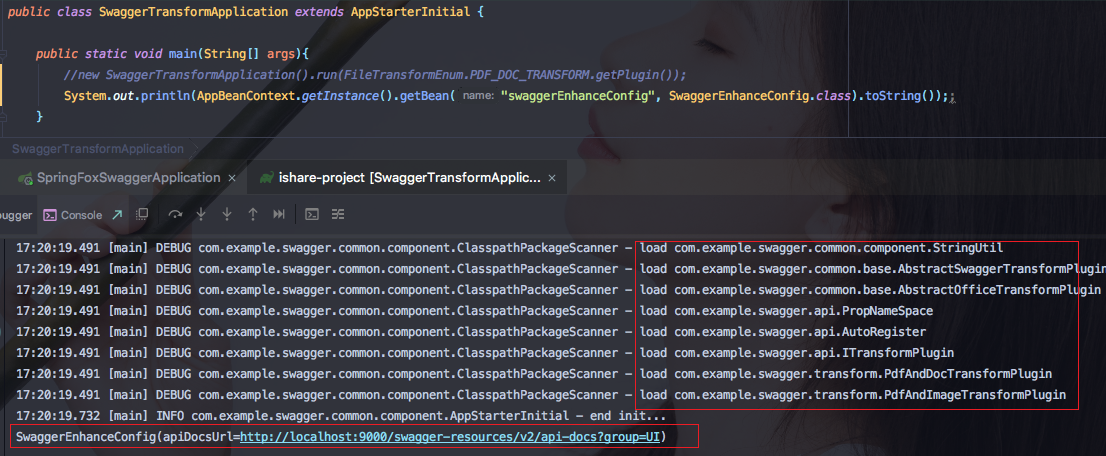The height and width of the screenshot is (456, 1106).
Task: Open the Console tab
Action: pos(73,215)
